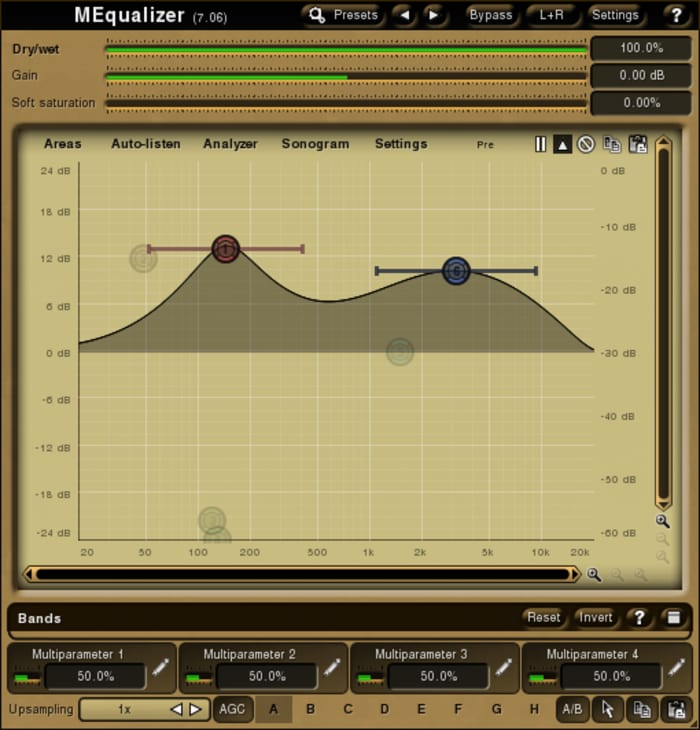Edit Multiparameter 4 with pencil icon
Screen dimensions: 700x730
point(676,667)
